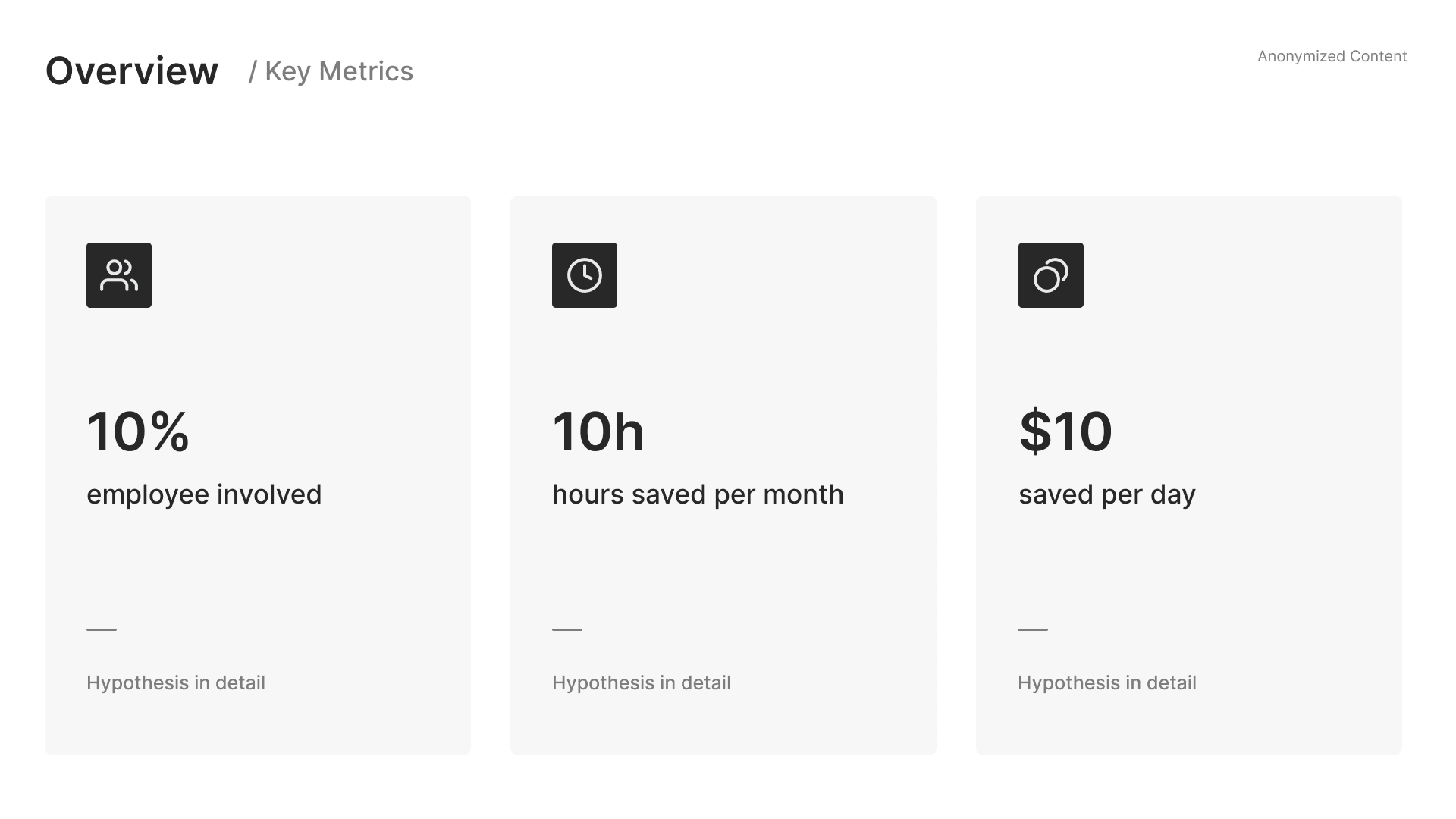Viewport: 1456px width, 819px height.
Task: Click the 10% metric value
Action: [x=138, y=431]
